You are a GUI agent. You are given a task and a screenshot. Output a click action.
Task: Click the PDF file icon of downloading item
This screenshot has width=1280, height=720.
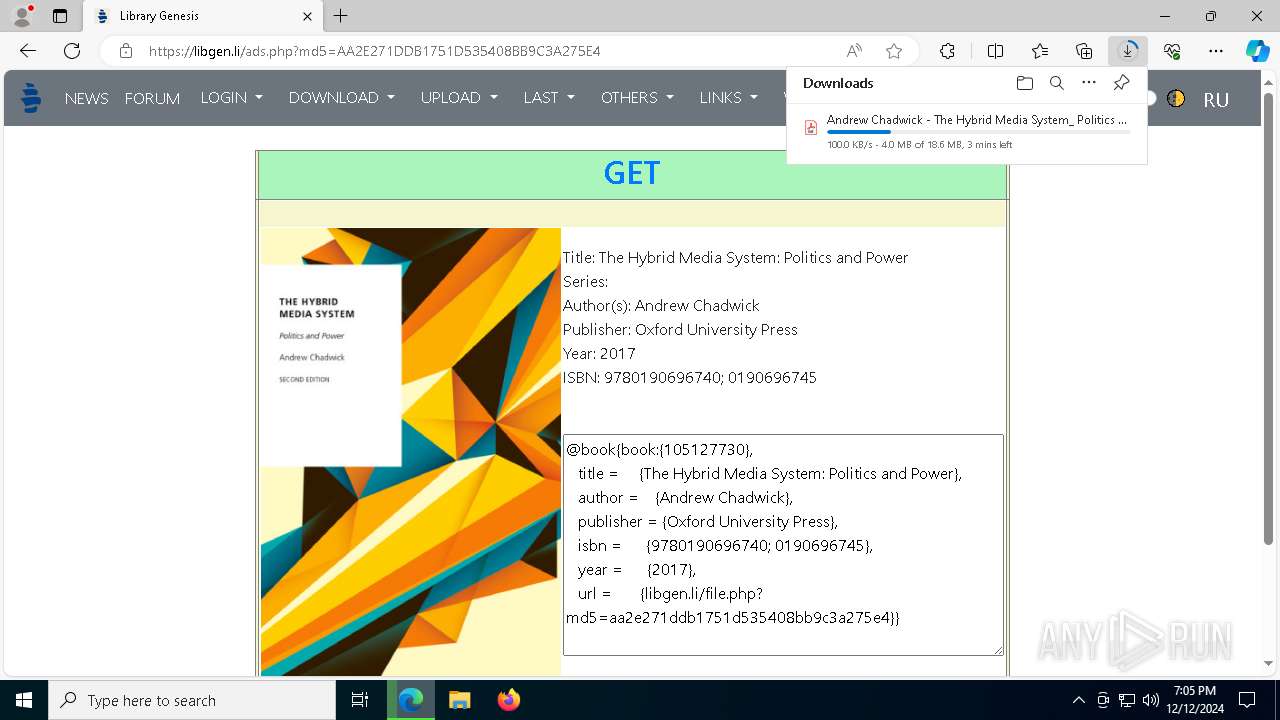click(x=811, y=127)
